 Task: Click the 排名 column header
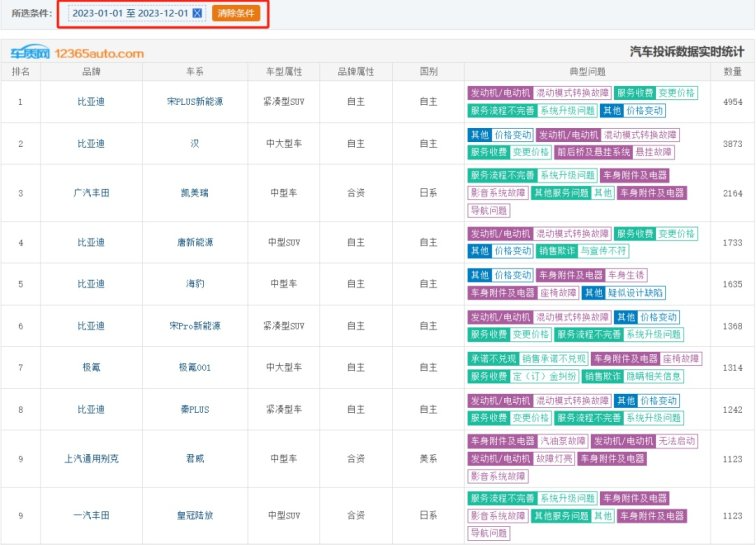pyautogui.click(x=20, y=72)
